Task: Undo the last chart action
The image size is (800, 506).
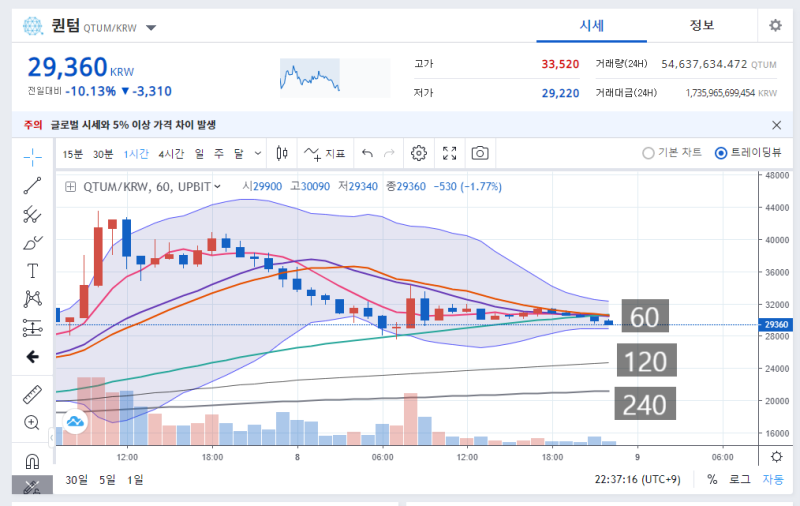Action: pos(367,153)
